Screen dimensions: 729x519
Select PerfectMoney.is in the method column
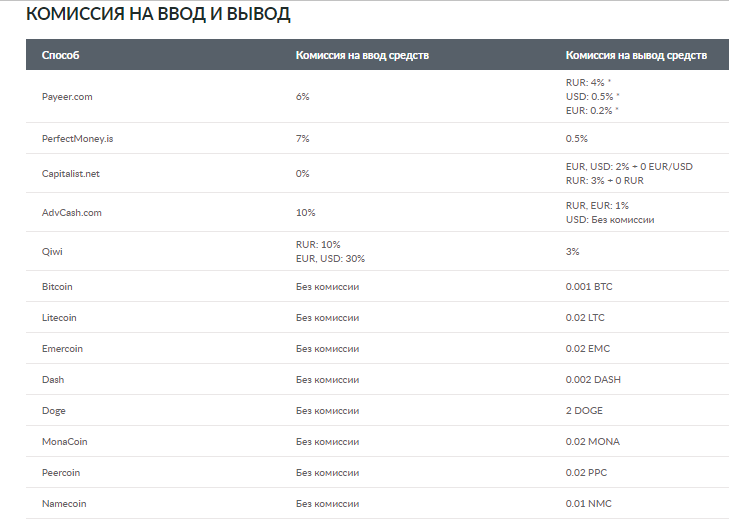click(76, 138)
